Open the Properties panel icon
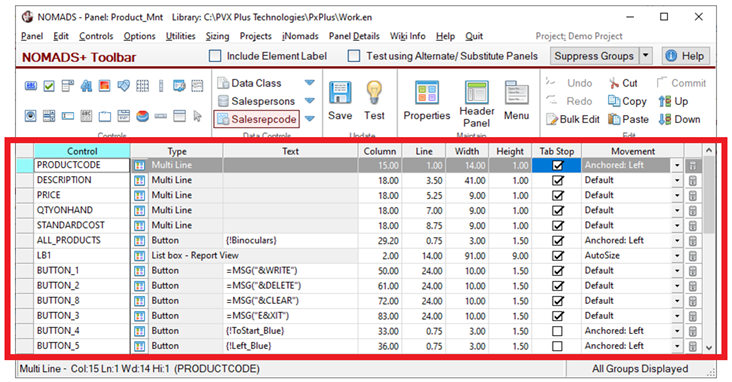Image resolution: width=732 pixels, height=382 pixels. point(427,92)
